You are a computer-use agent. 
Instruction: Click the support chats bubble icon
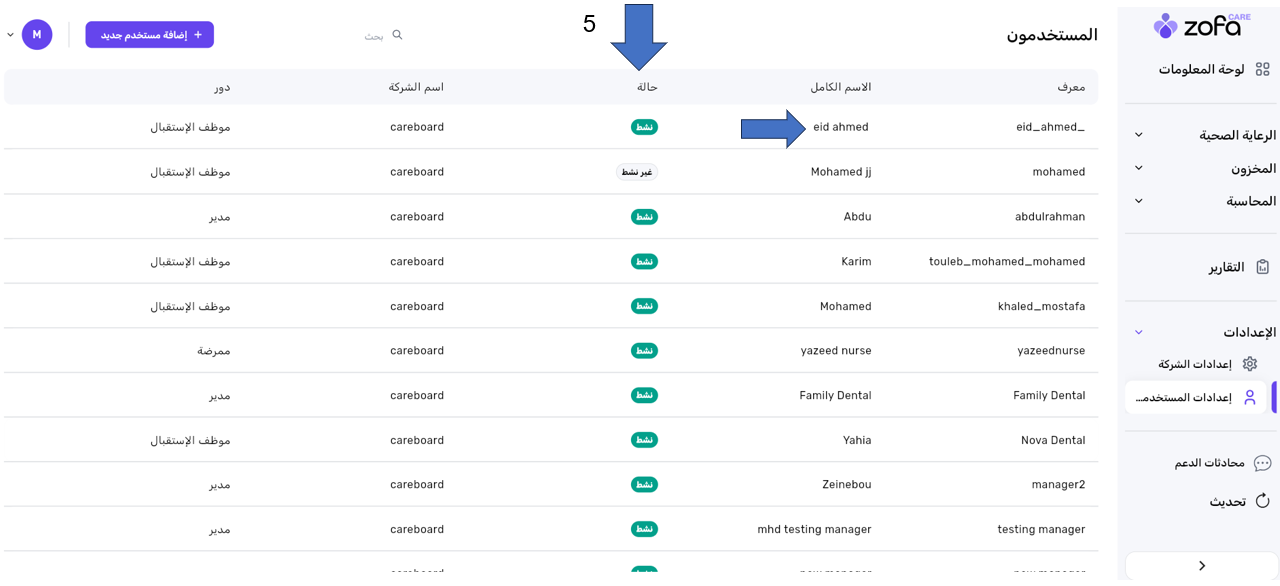click(x=1262, y=463)
